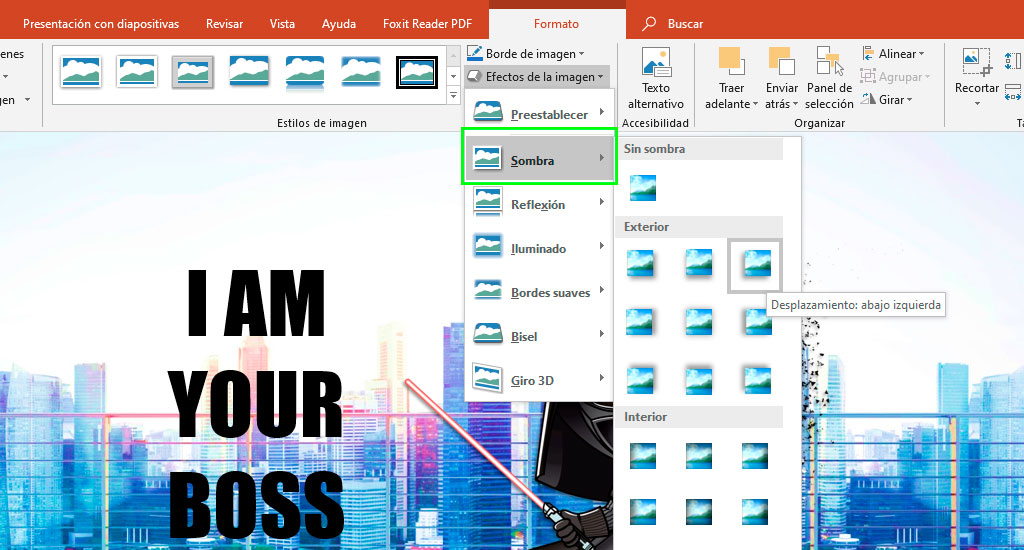This screenshot has height=550, width=1024.
Task: Open Borde de imagen dropdown
Action: pos(526,54)
